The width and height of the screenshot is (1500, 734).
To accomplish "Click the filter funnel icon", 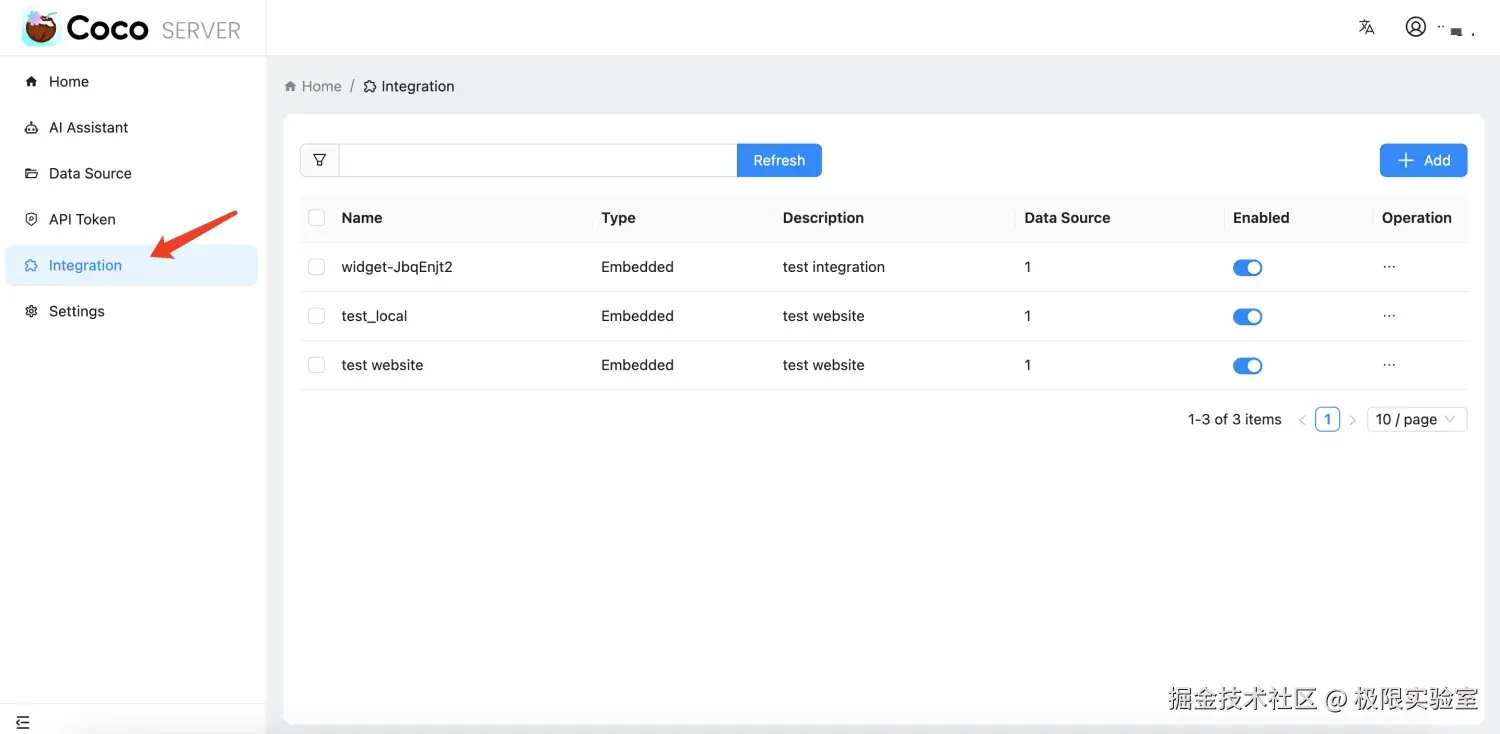I will pyautogui.click(x=320, y=160).
